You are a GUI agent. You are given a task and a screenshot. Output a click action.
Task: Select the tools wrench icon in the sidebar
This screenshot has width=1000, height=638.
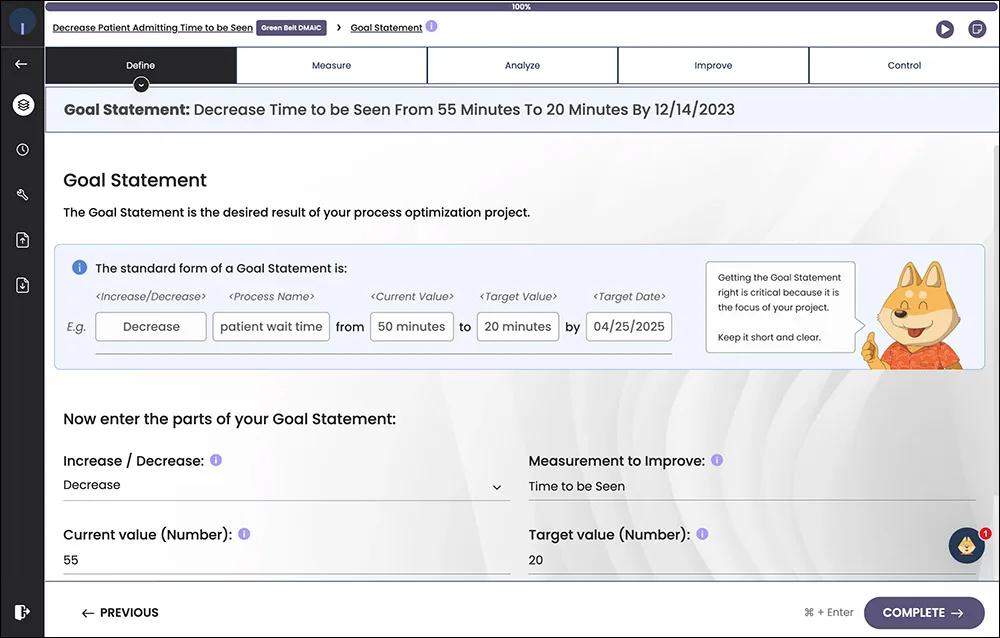[x=21, y=194]
